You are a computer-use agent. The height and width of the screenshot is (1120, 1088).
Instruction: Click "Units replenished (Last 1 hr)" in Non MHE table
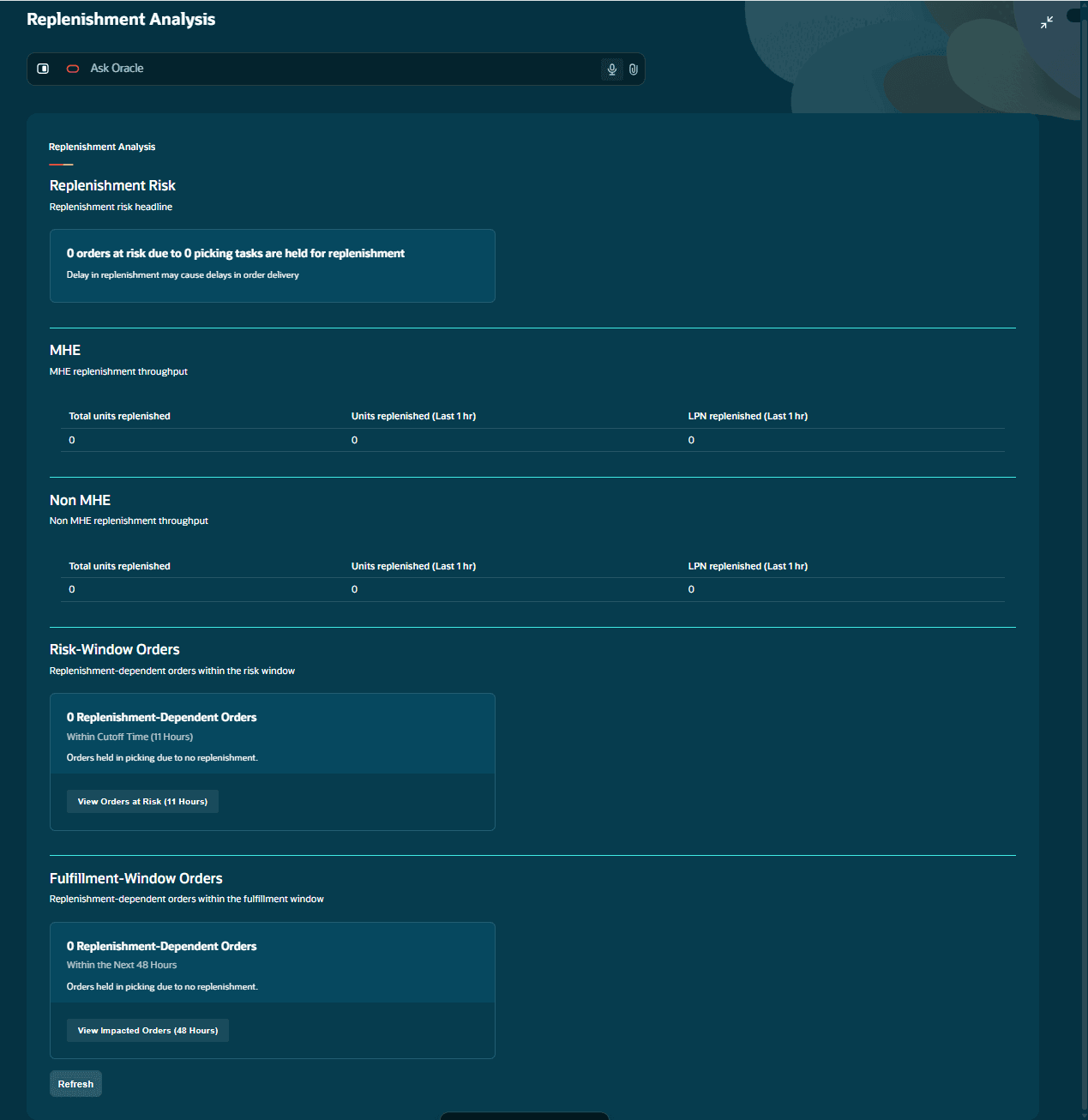413,566
